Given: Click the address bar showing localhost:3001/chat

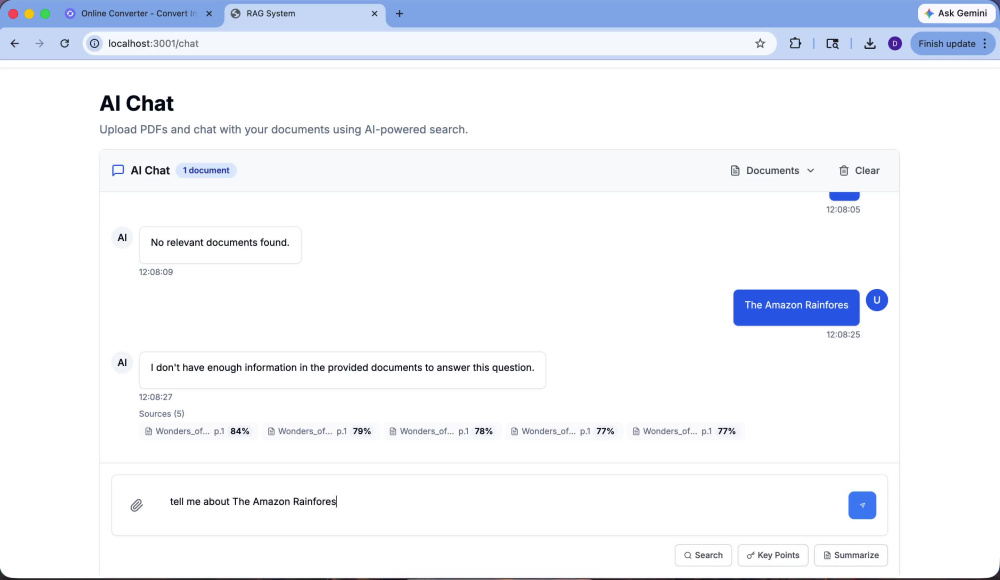Looking at the screenshot, I should tap(429, 43).
